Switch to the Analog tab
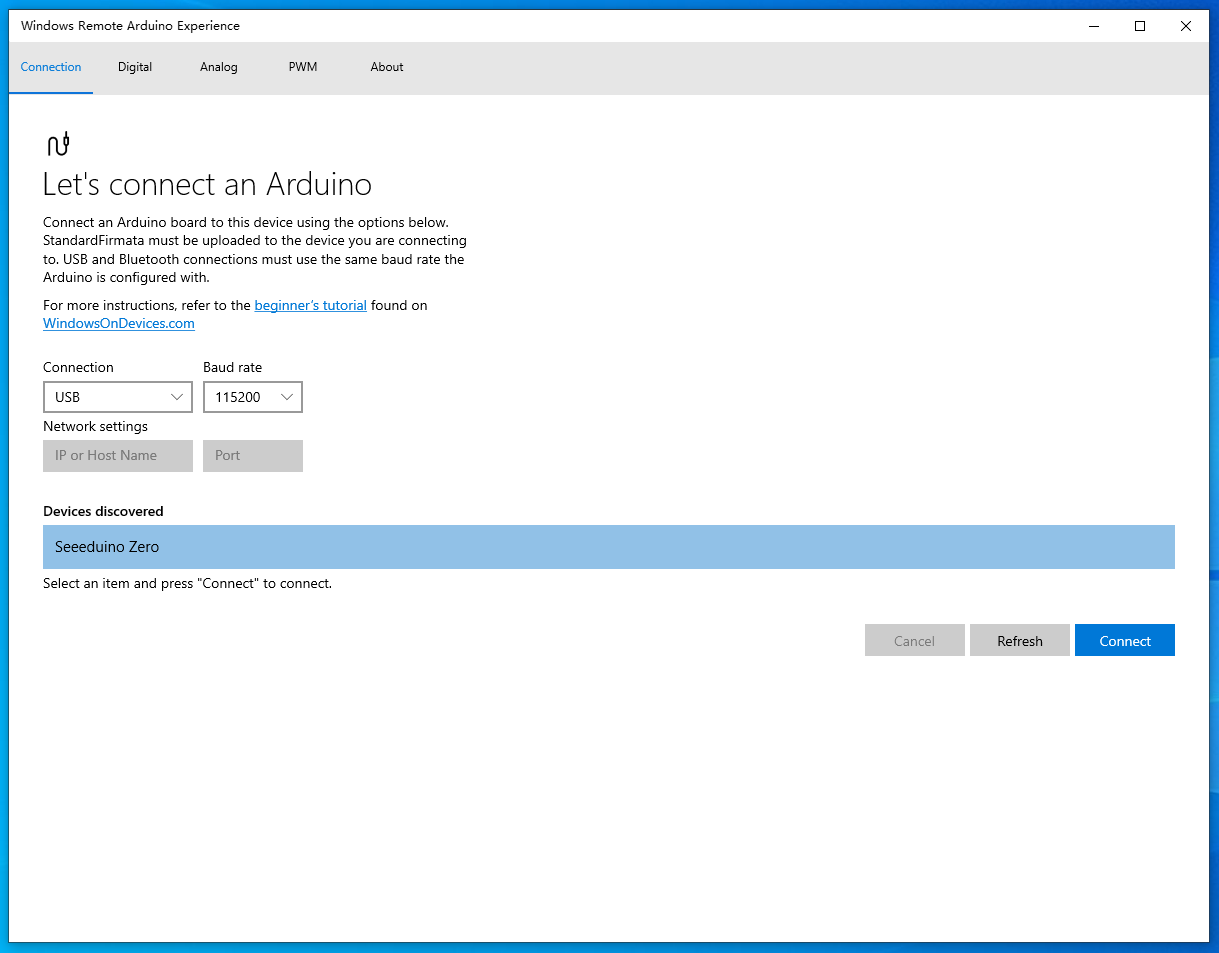The image size is (1219, 953). point(219,67)
